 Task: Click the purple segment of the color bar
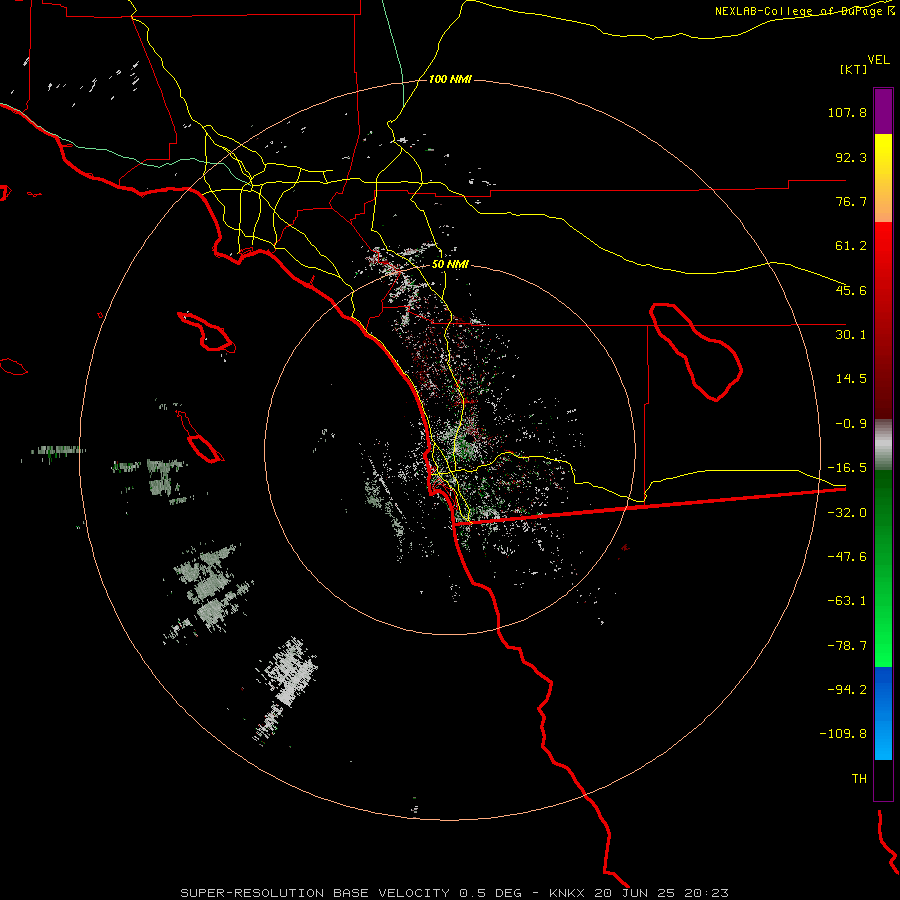883,111
